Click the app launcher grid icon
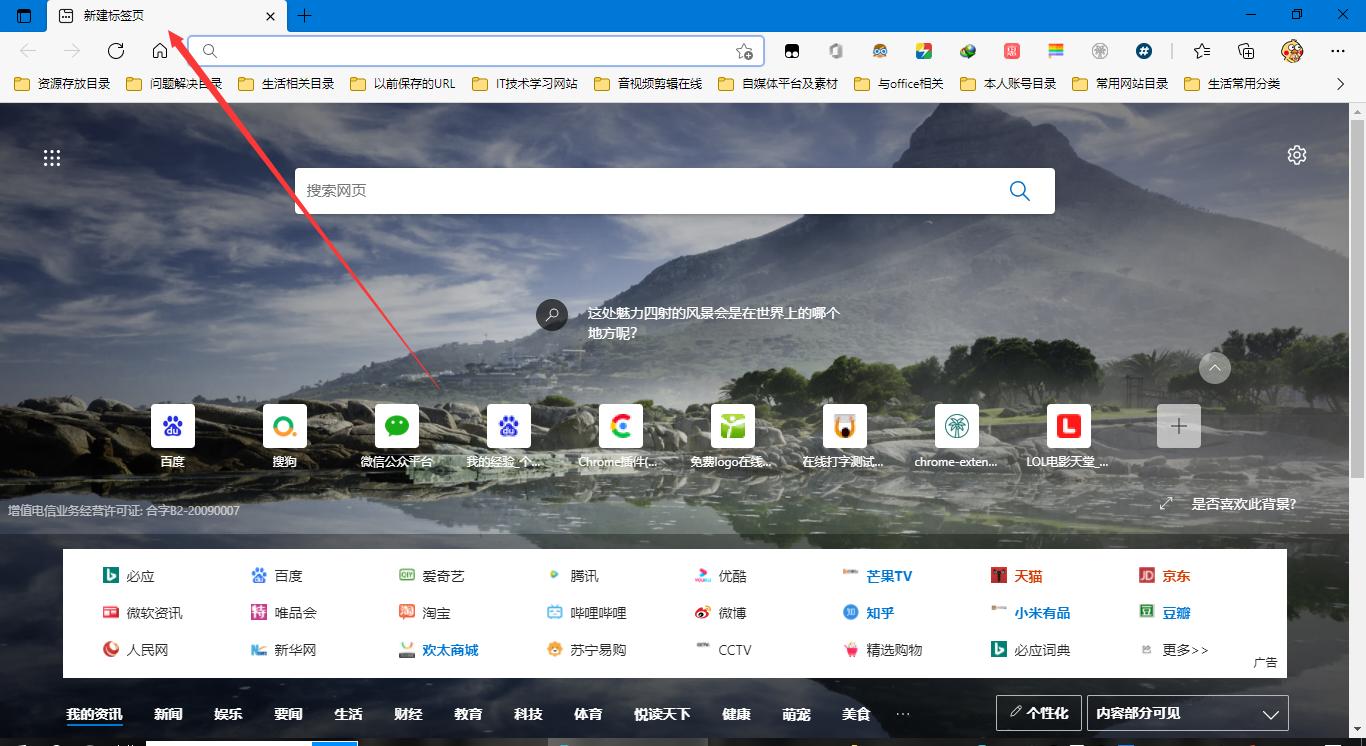This screenshot has height=746, width=1366. (x=52, y=157)
